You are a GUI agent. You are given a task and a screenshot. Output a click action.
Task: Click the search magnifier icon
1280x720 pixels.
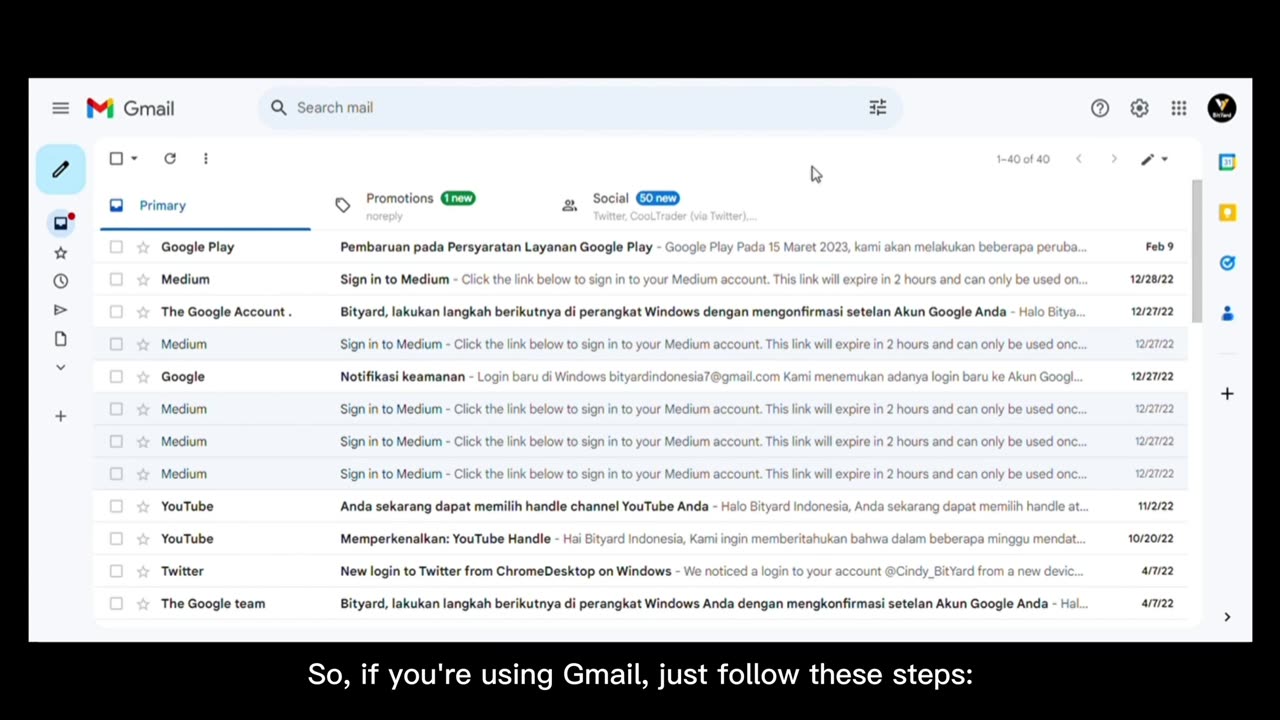(x=279, y=108)
